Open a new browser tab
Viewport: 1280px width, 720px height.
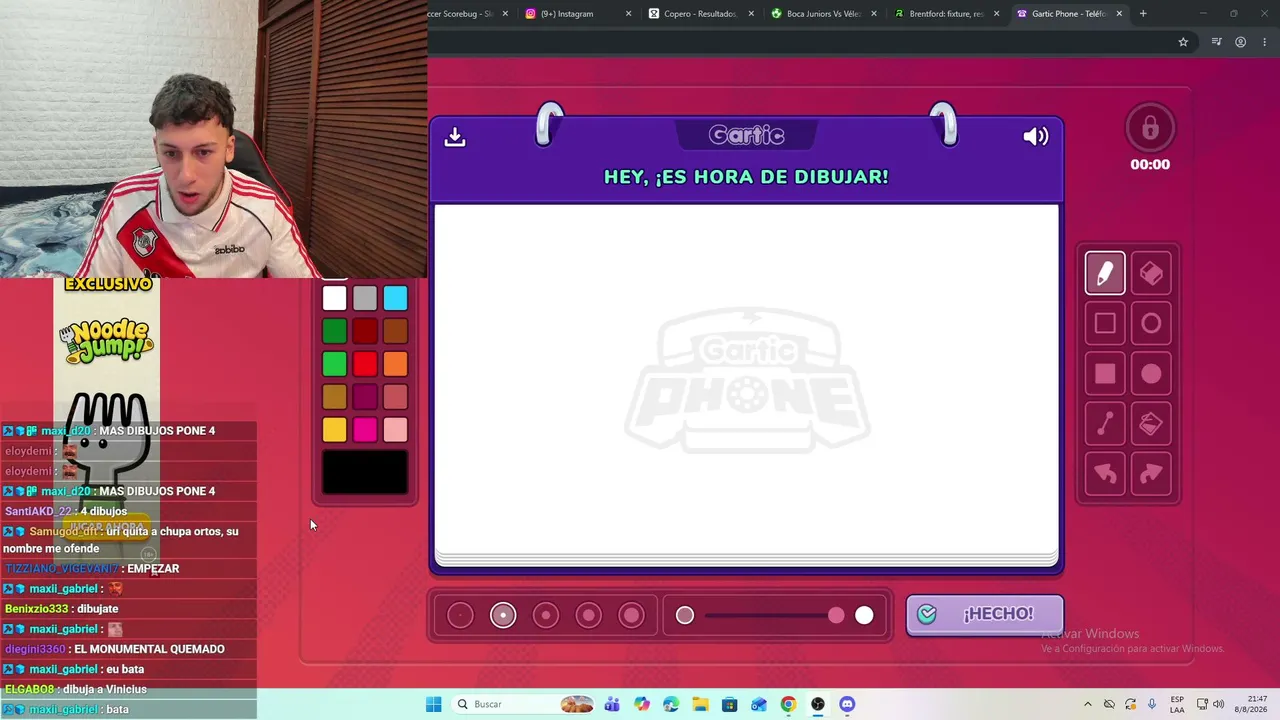[x=1143, y=14]
